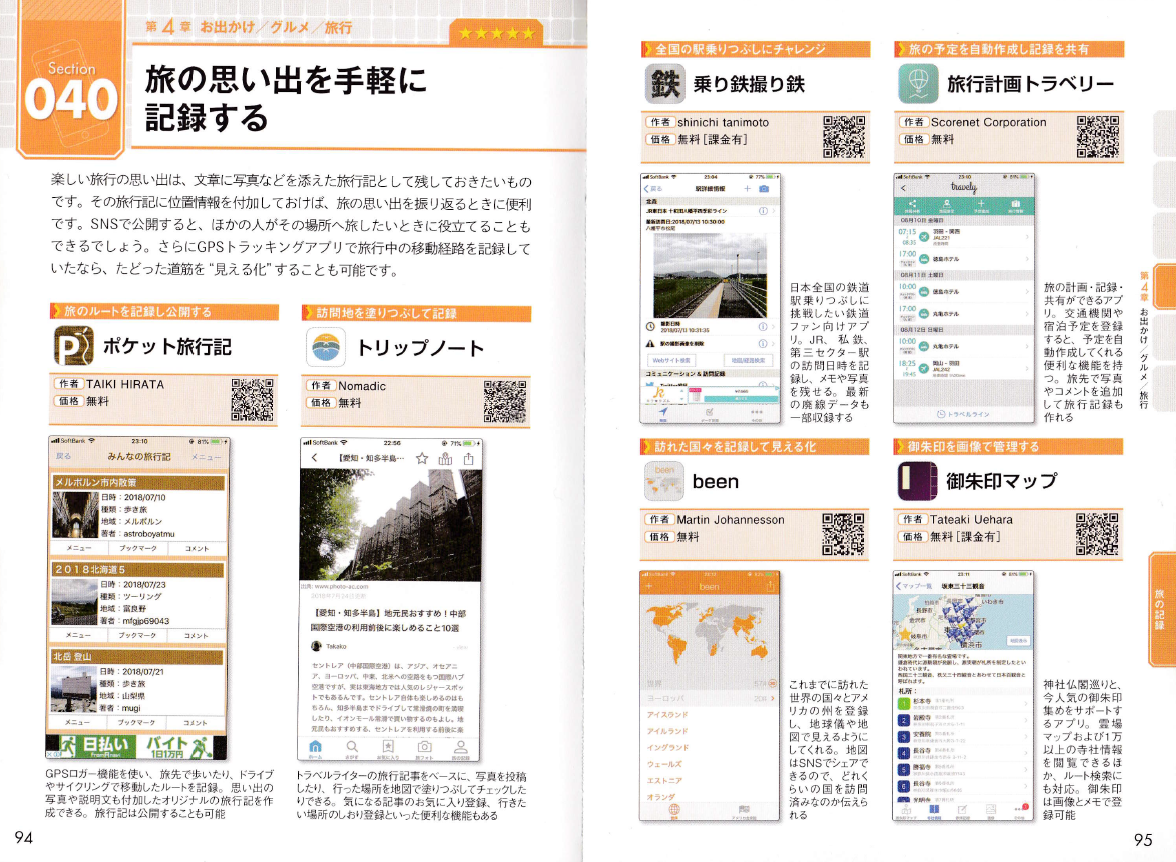Image resolution: width=1176 pixels, height=862 pixels.
Task: Tap the 日払いバイト ad banner
Action: [136, 747]
